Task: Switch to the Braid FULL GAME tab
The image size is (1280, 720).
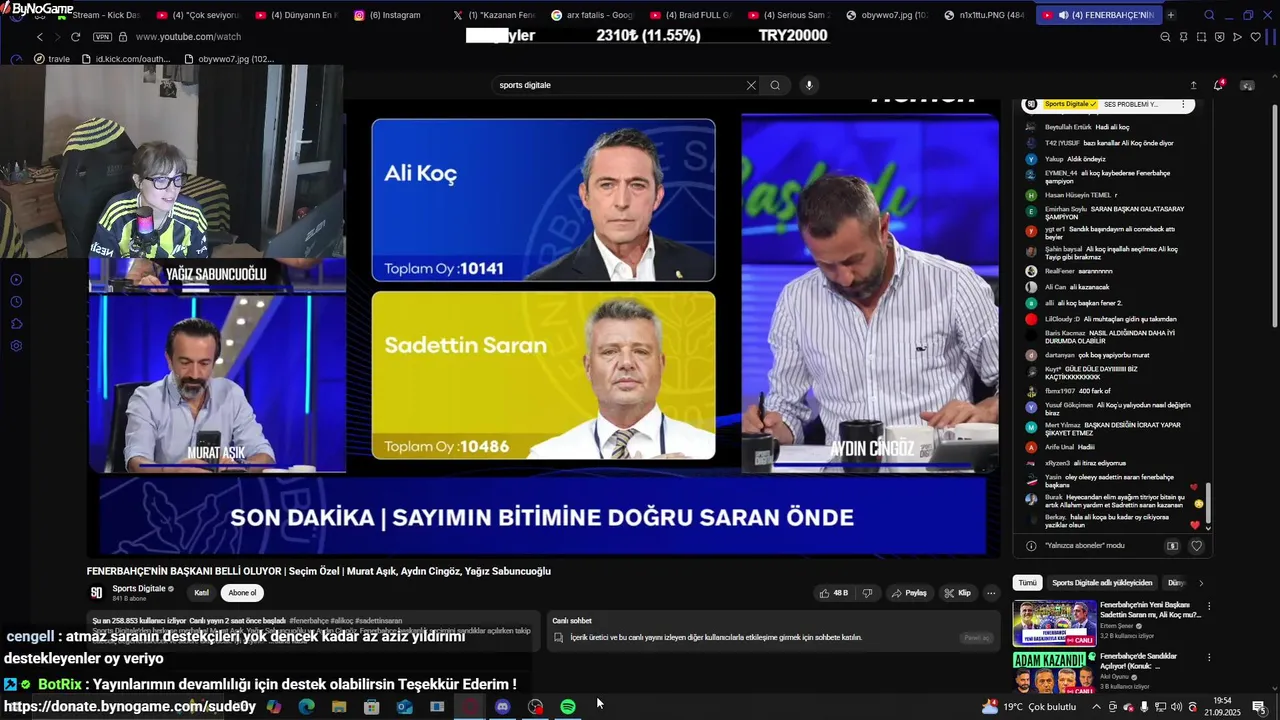Action: click(x=690, y=15)
